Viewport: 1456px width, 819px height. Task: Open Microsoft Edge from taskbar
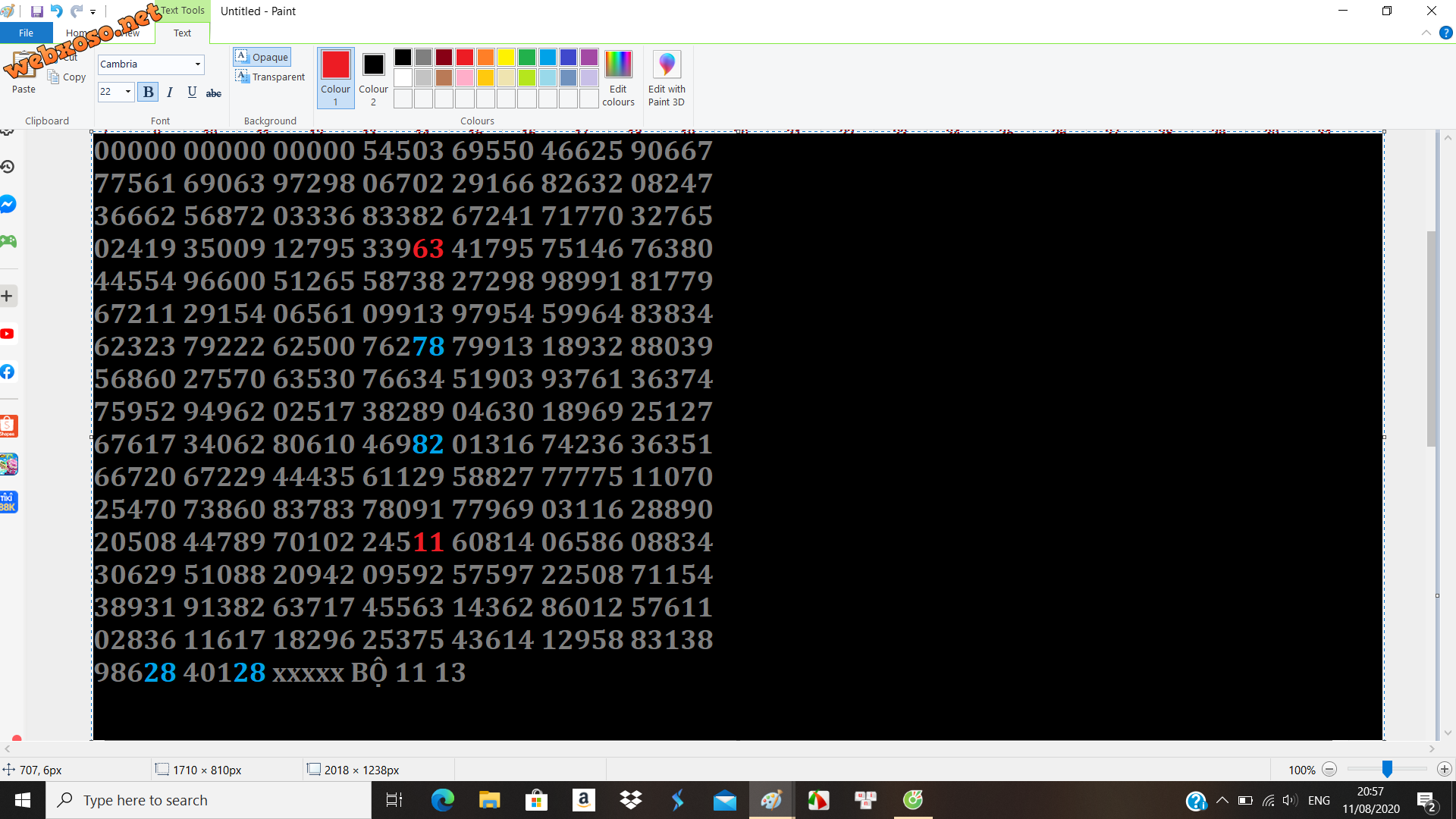coord(442,800)
